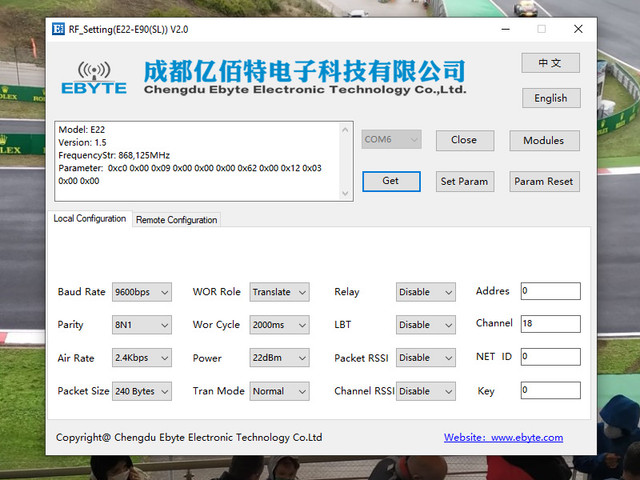
Task: Open the Power 22dBm dropdown
Action: coord(279,358)
